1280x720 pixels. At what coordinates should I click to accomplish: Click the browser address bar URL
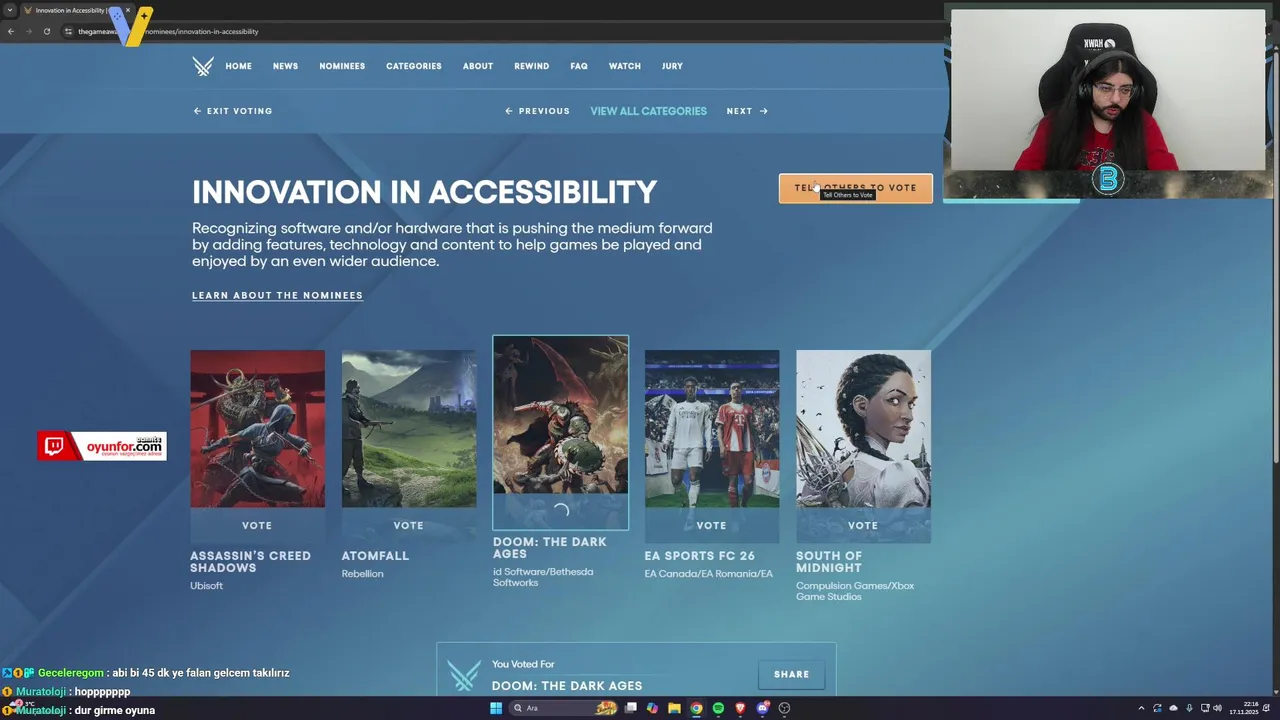pos(168,31)
